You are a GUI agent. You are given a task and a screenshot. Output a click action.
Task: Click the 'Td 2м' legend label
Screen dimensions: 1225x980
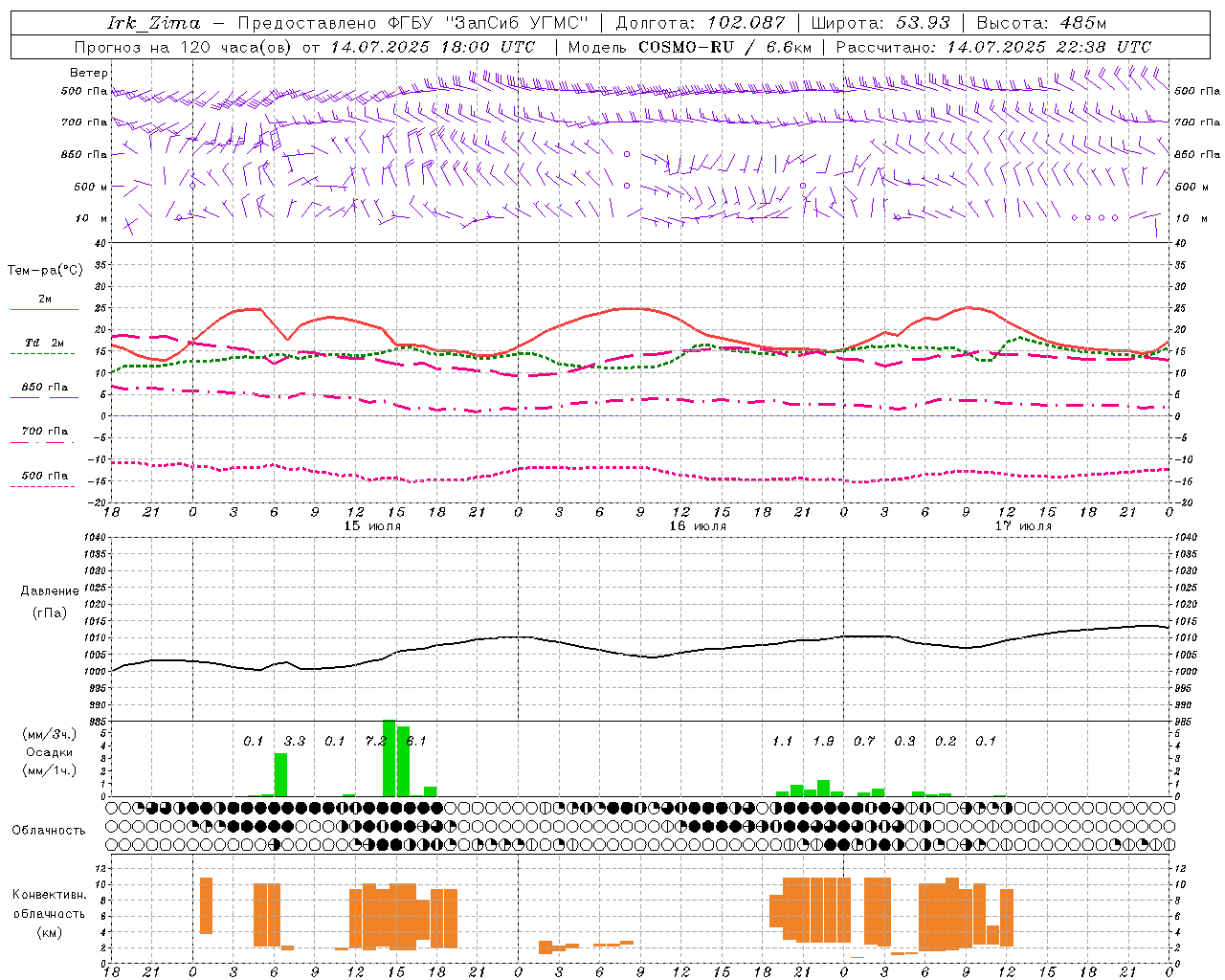click(x=45, y=343)
